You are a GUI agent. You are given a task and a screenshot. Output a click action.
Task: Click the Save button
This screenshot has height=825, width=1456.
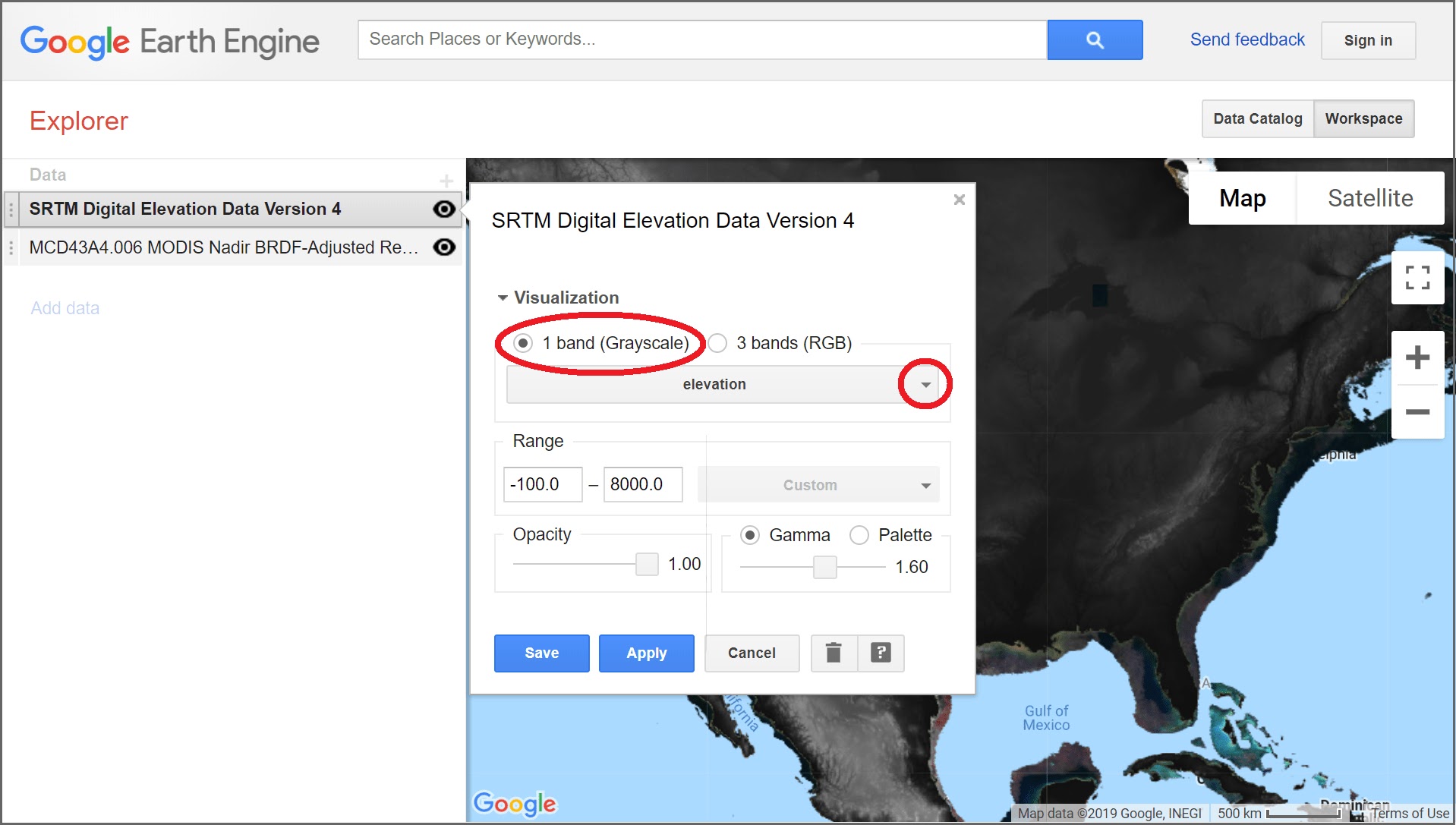click(x=542, y=653)
